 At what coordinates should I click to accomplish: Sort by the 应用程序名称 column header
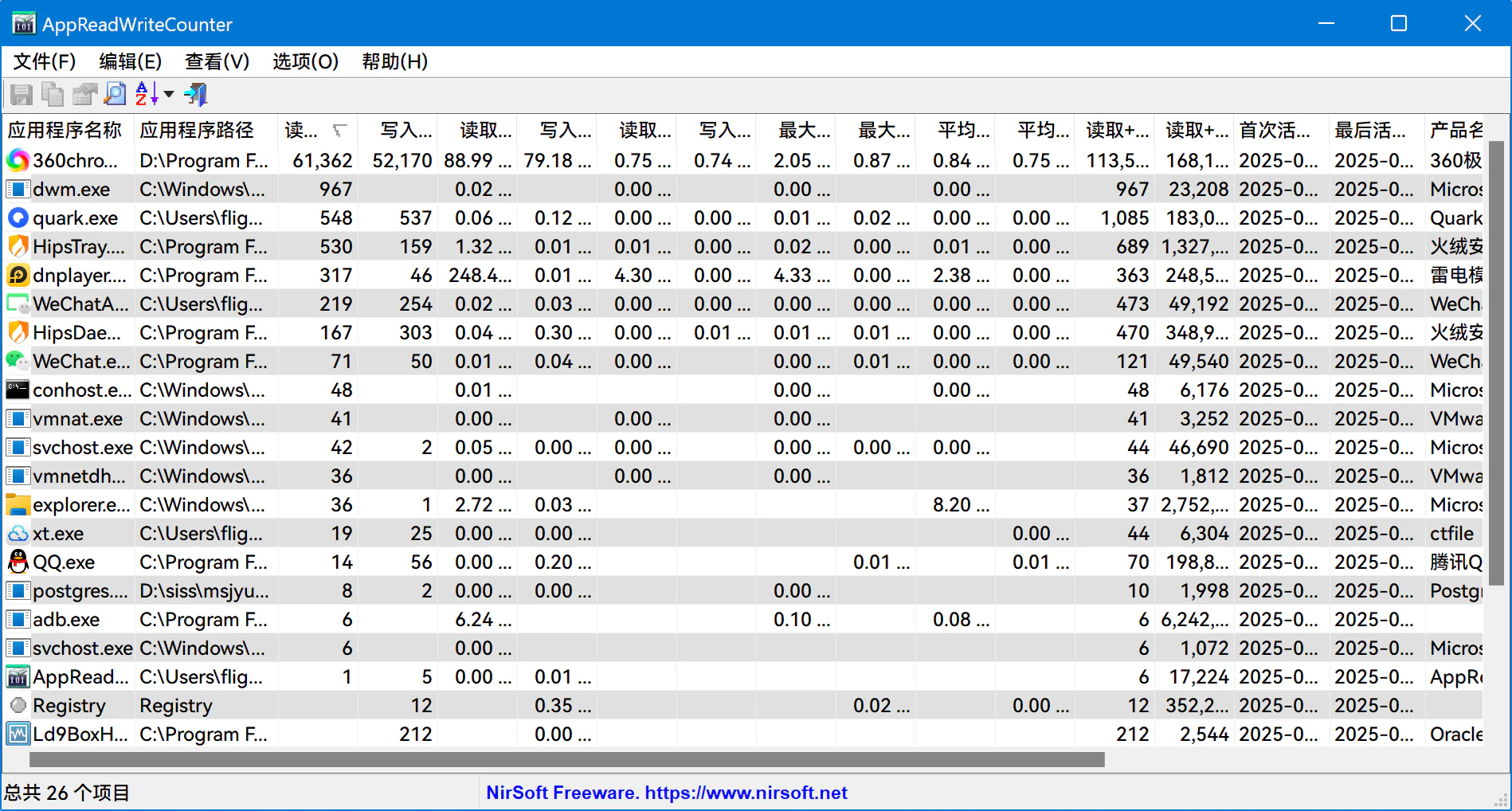69,130
